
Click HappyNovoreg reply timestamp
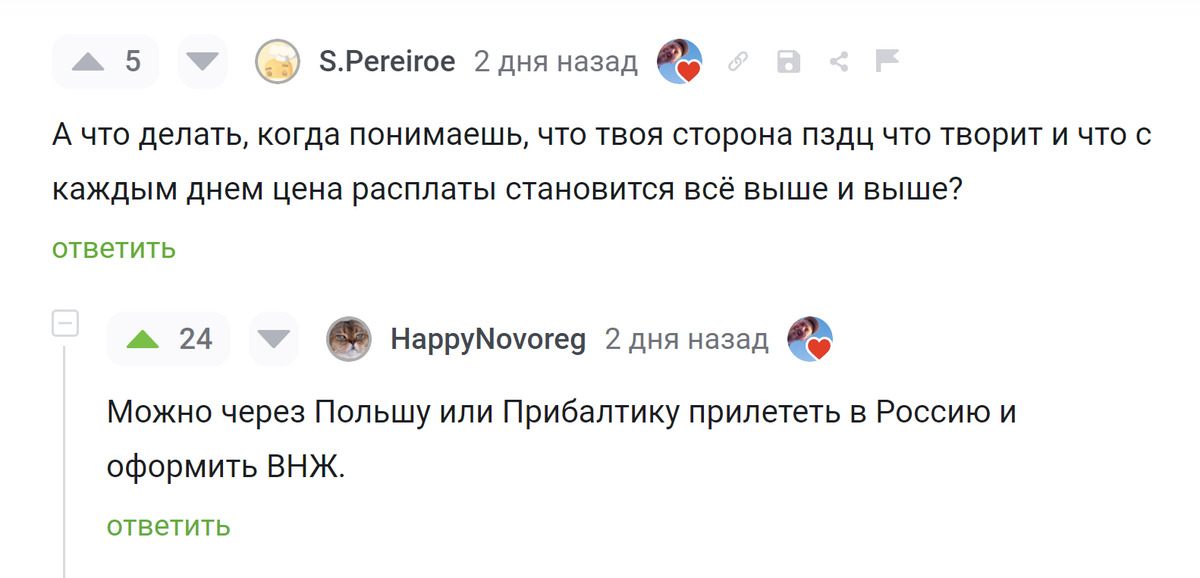[686, 340]
